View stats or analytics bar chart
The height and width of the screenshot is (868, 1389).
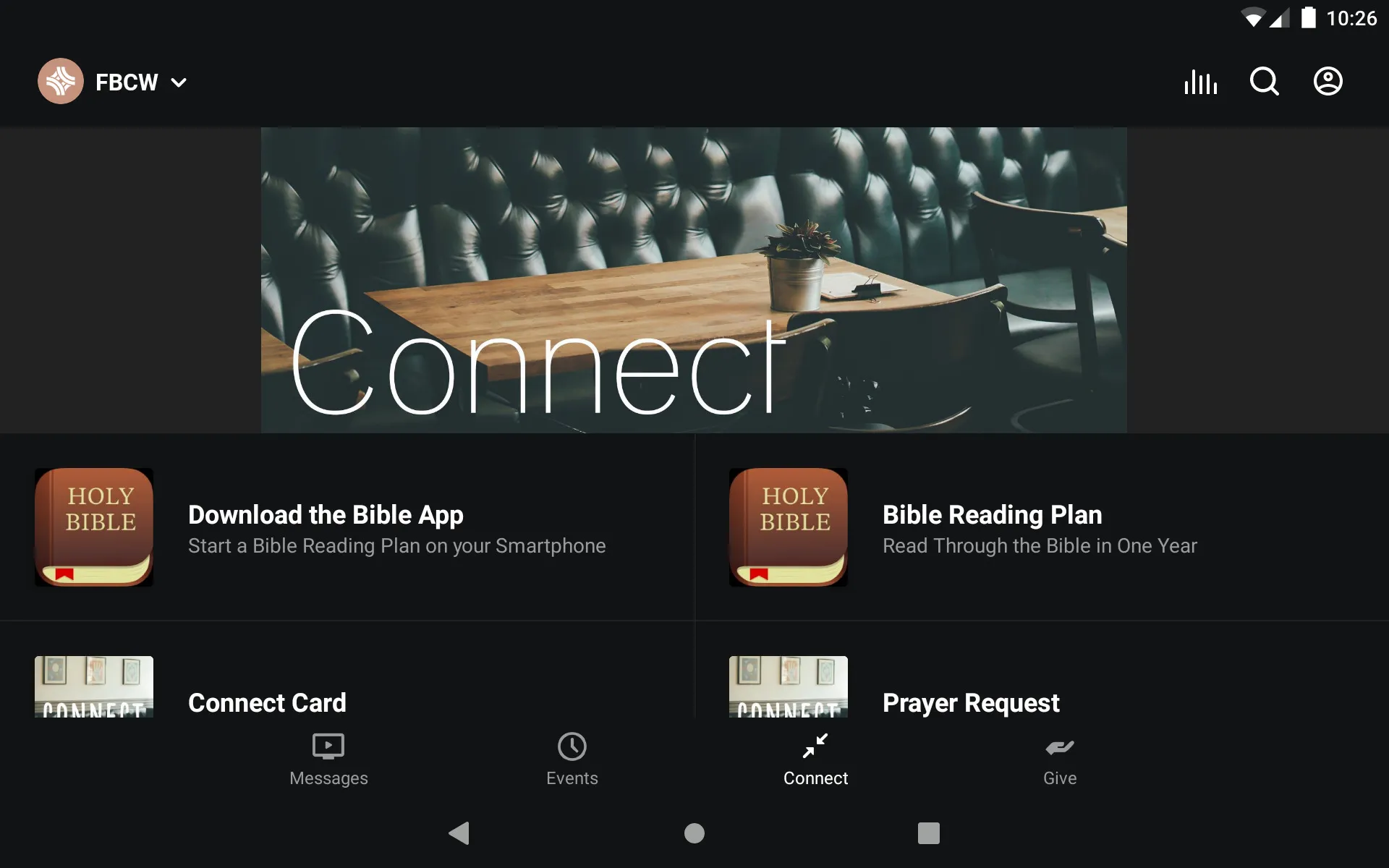pyautogui.click(x=1201, y=82)
